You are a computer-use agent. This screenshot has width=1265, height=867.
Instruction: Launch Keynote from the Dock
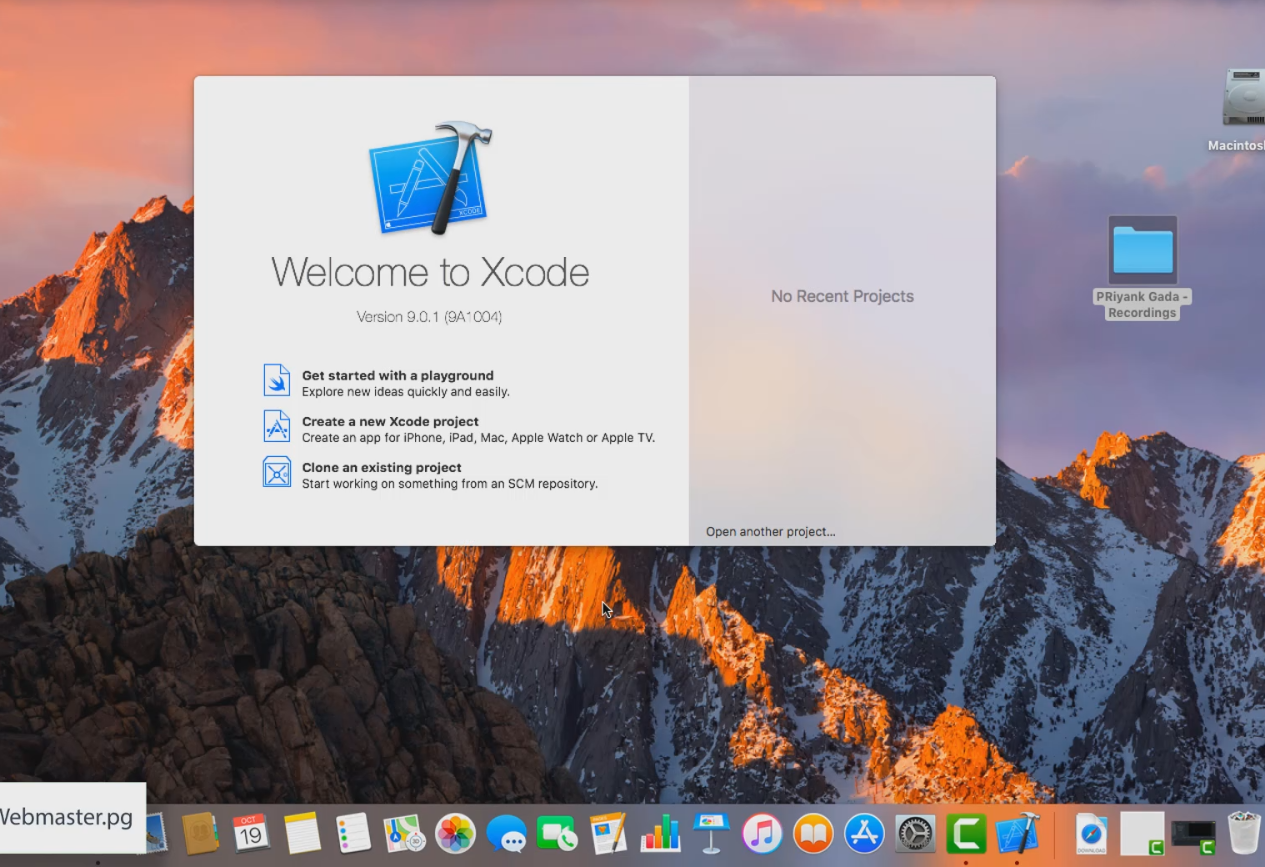711,833
